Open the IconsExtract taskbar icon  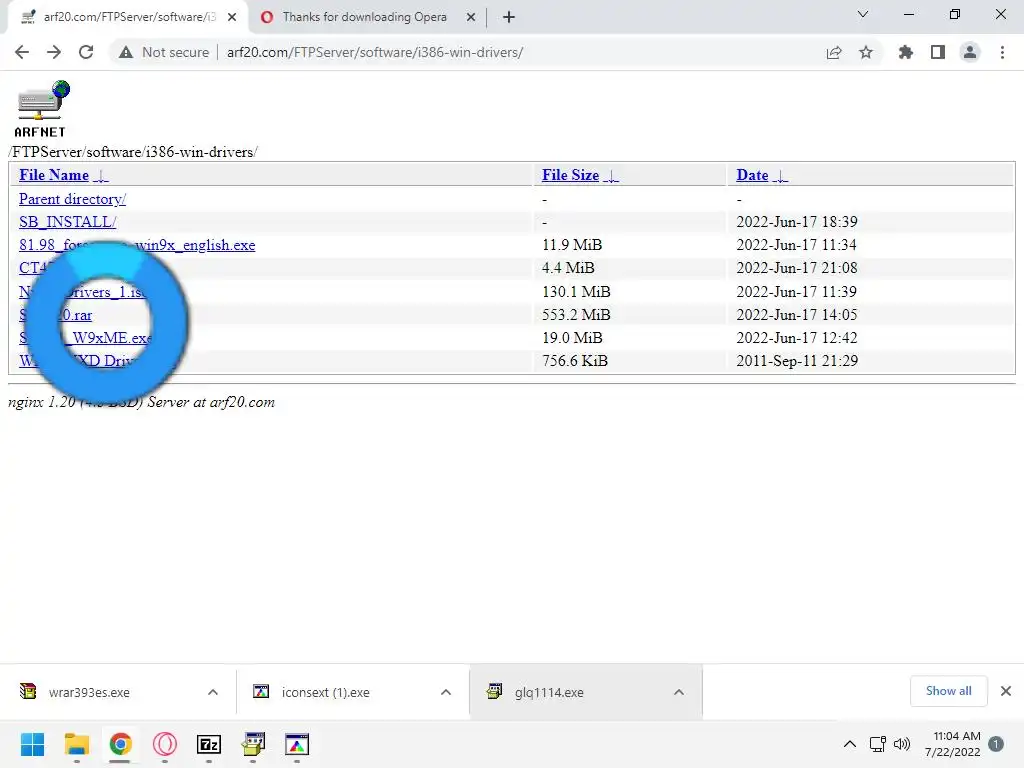pos(297,744)
